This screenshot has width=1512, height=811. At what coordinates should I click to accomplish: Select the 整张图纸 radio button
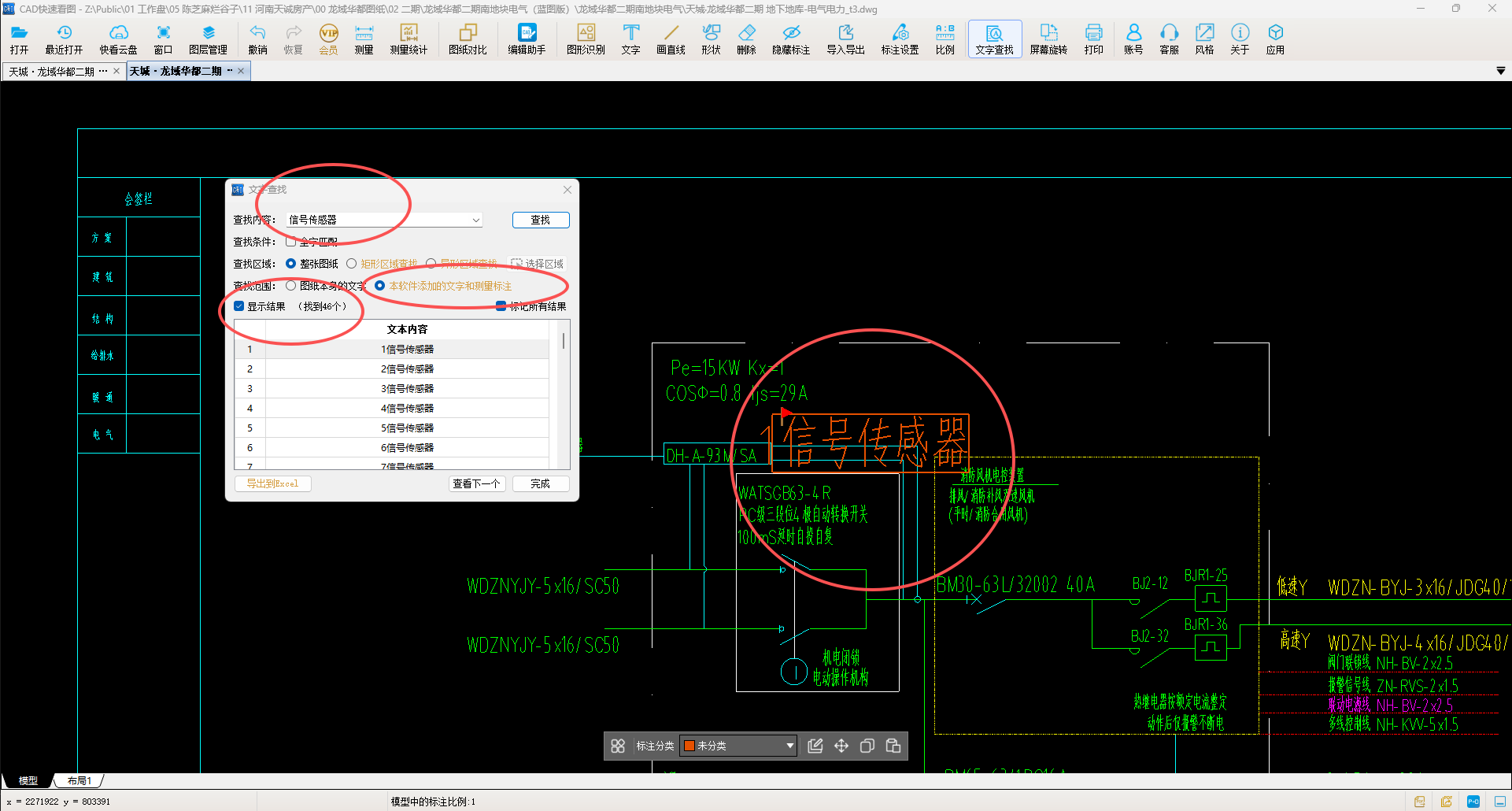291,264
